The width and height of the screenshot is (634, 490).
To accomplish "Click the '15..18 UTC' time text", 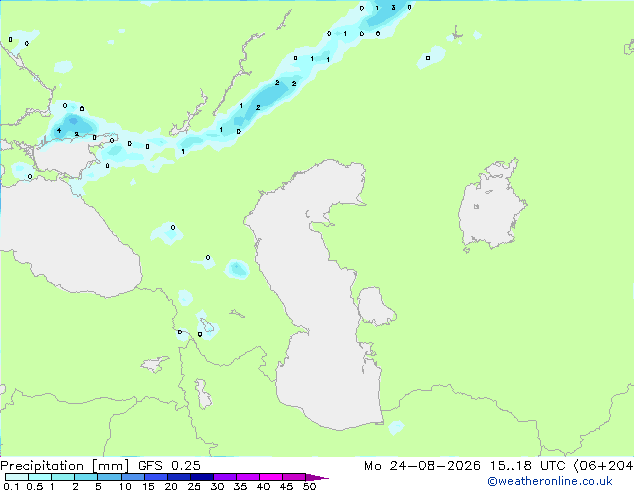I will pos(527,466).
